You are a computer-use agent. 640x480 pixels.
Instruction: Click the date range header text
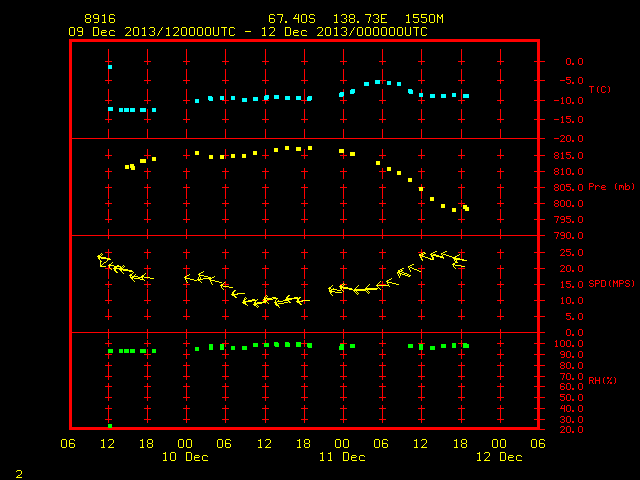click(x=248, y=32)
